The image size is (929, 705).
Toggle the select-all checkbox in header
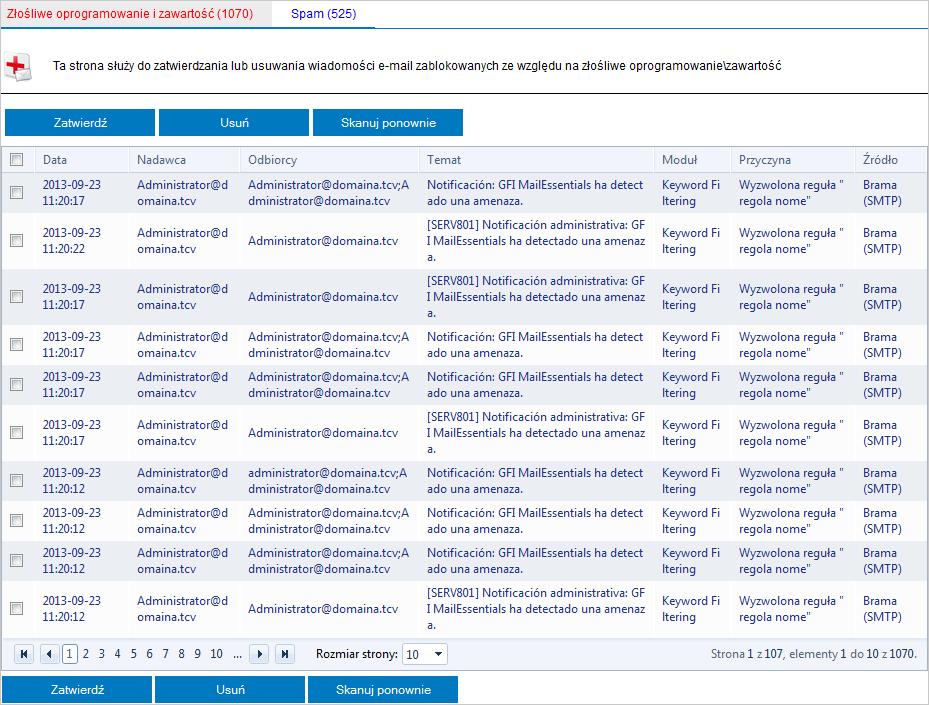point(17,159)
